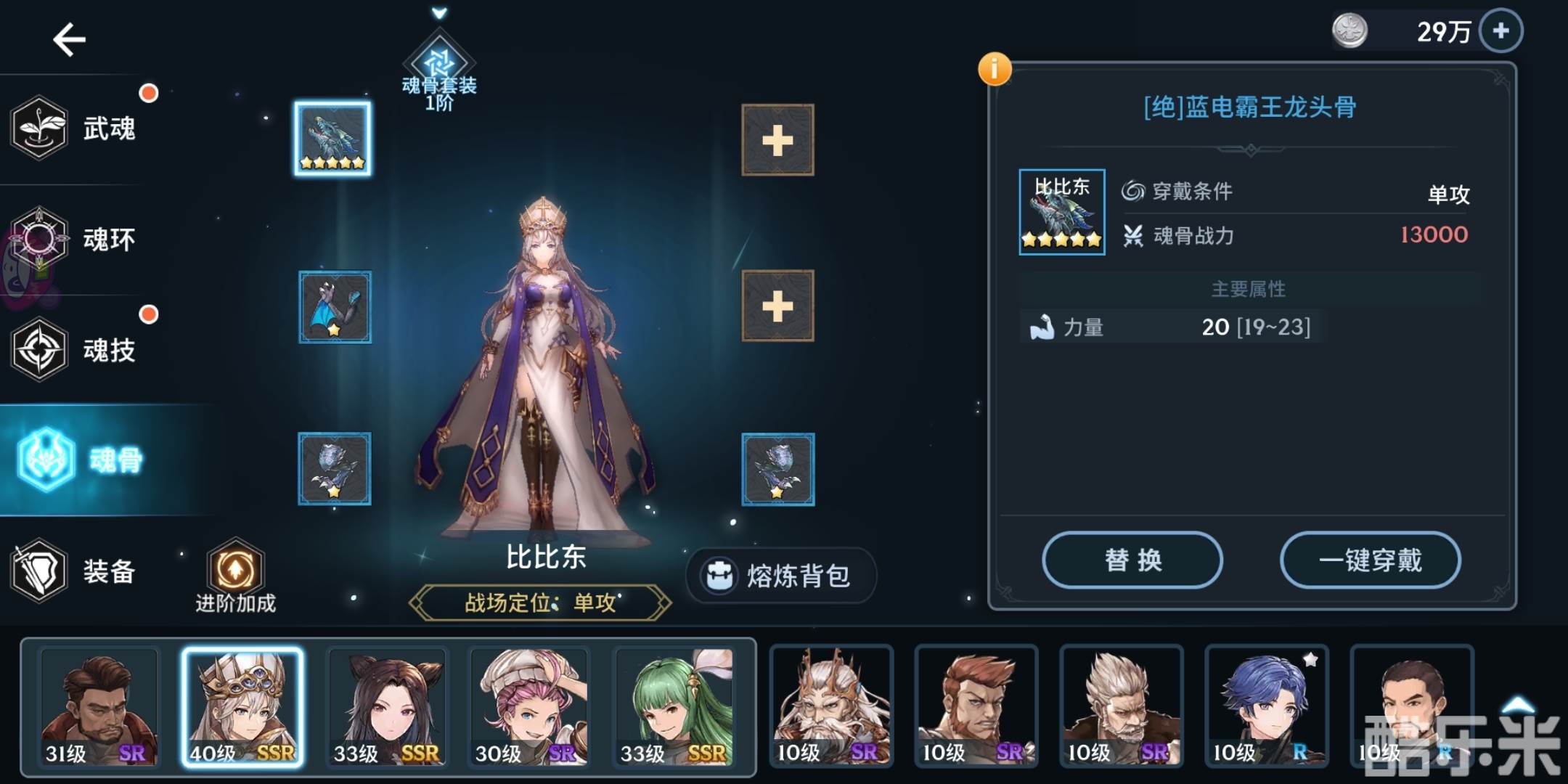Add soul bone to top right empty slot
1568x784 pixels.
777,140
